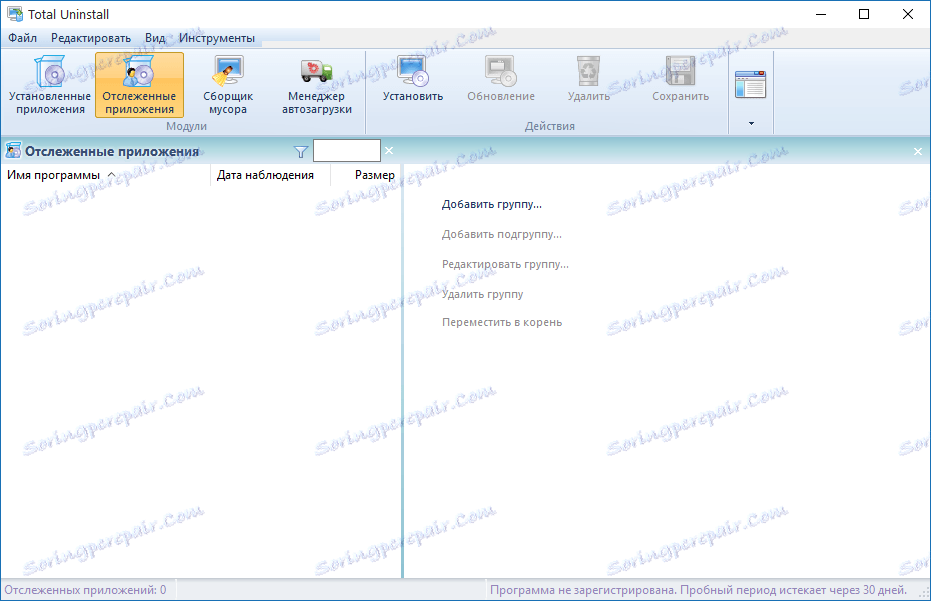The width and height of the screenshot is (931, 601).
Task: Maximize the Total Uninstall window
Action: pyautogui.click(x=864, y=14)
